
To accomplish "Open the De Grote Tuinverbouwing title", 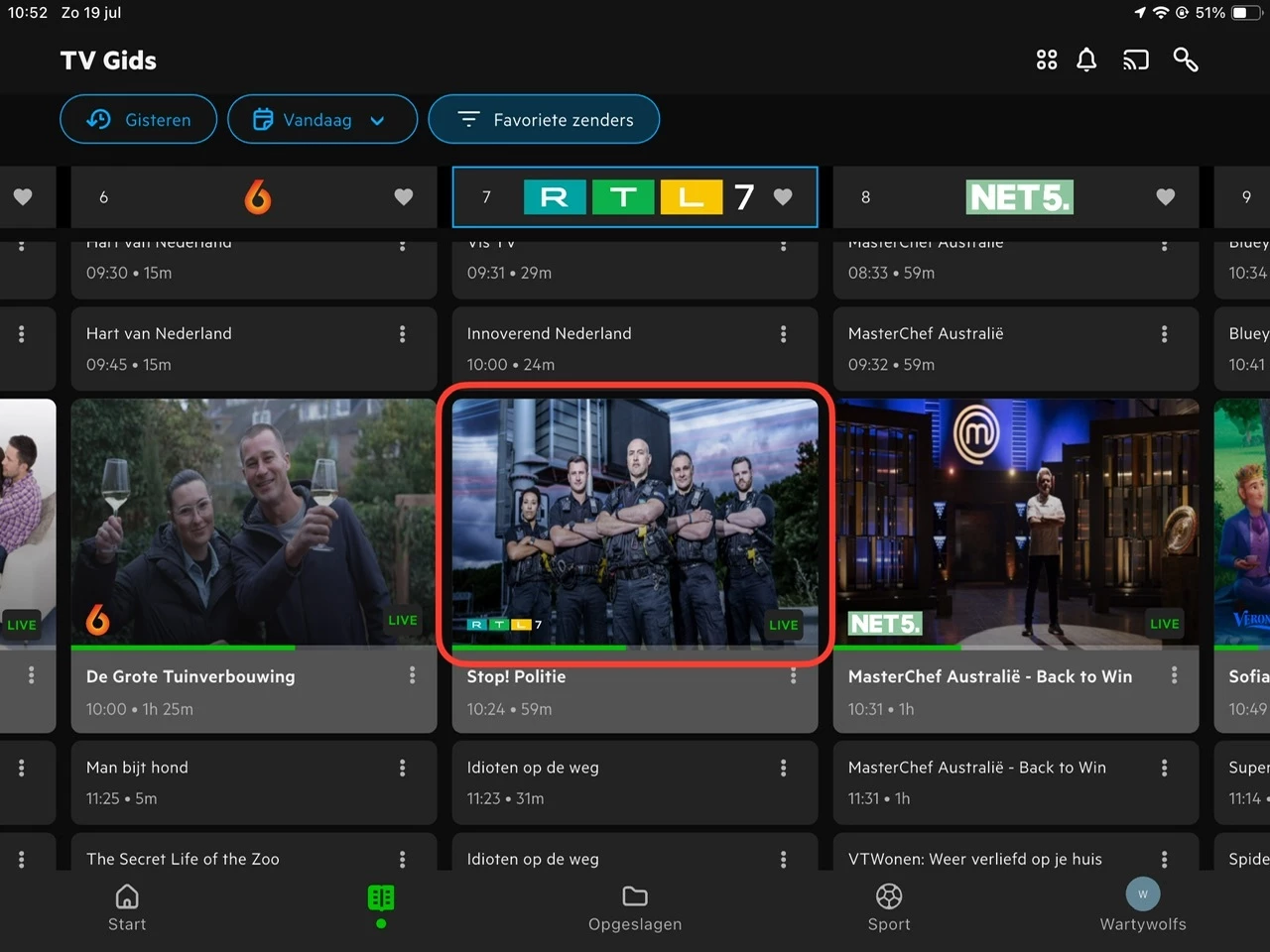I will 190,676.
